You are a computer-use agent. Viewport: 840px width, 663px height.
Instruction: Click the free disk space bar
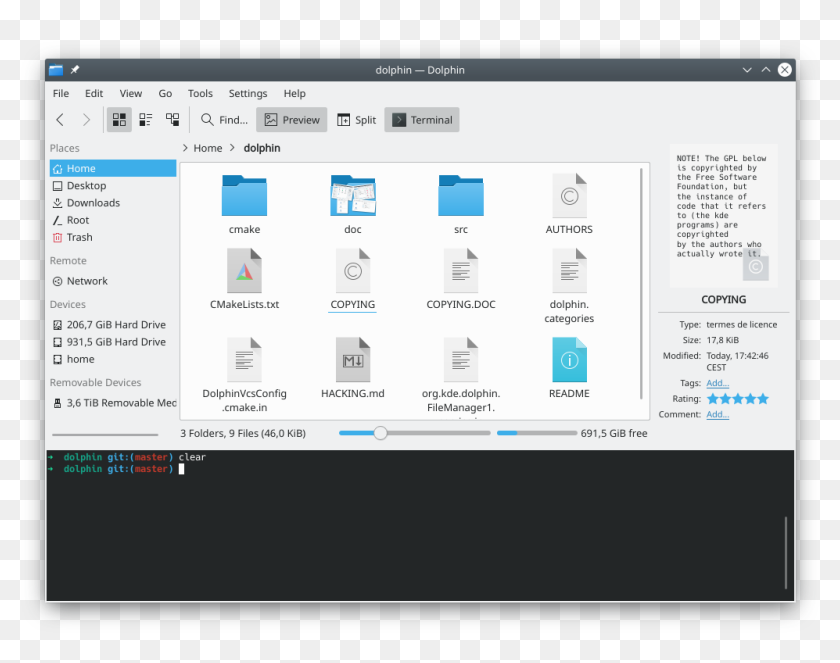click(537, 433)
